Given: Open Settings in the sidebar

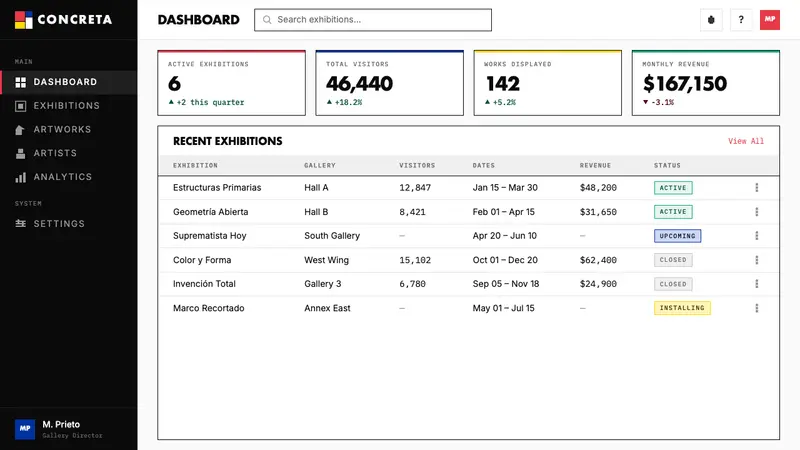Looking at the screenshot, I should point(69,223).
